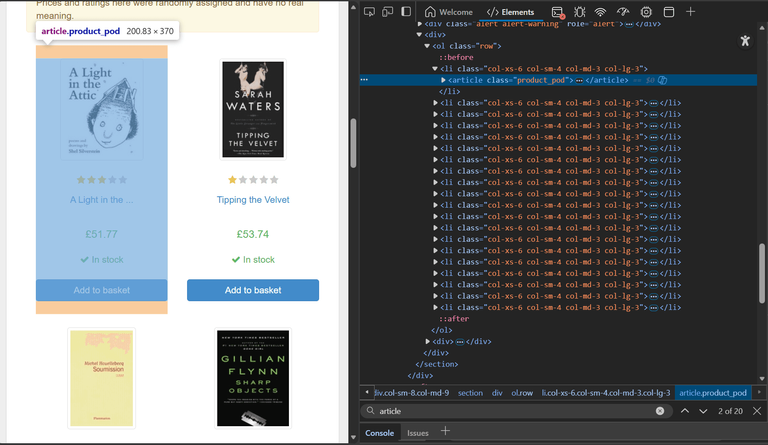The height and width of the screenshot is (445, 768).
Task: Expand the article product_pod node
Action: pyautogui.click(x=443, y=80)
